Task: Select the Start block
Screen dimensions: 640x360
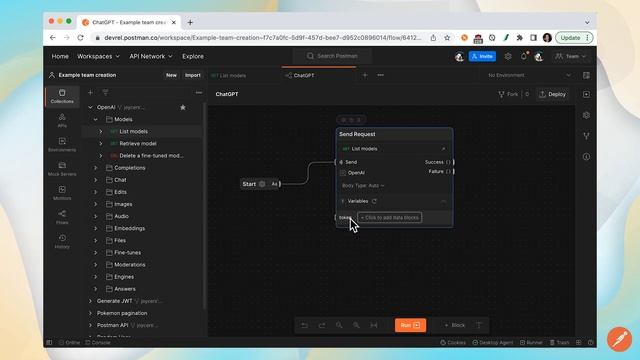Action: [x=260, y=184]
